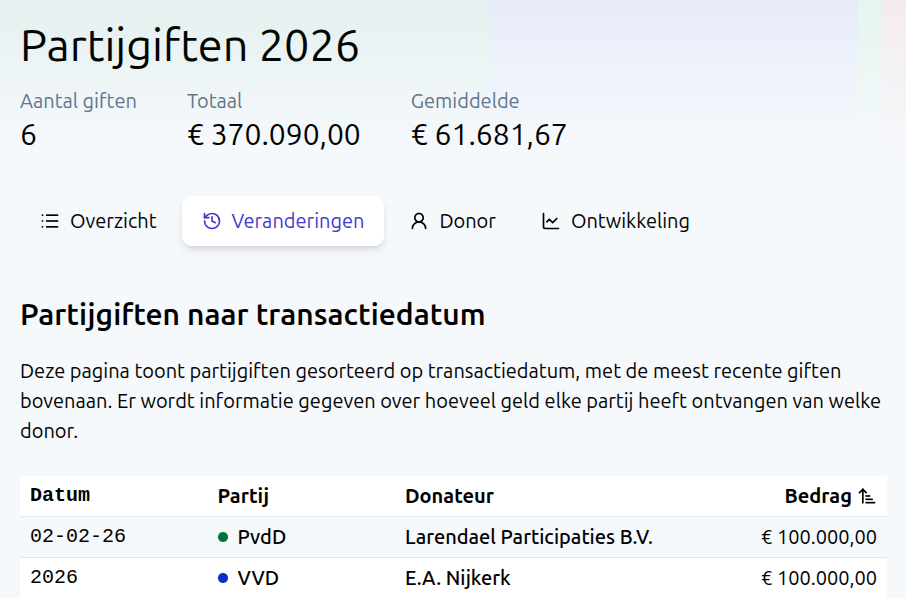Open donor E.A. Nijkerk
The width and height of the screenshot is (906, 598).
click(457, 578)
